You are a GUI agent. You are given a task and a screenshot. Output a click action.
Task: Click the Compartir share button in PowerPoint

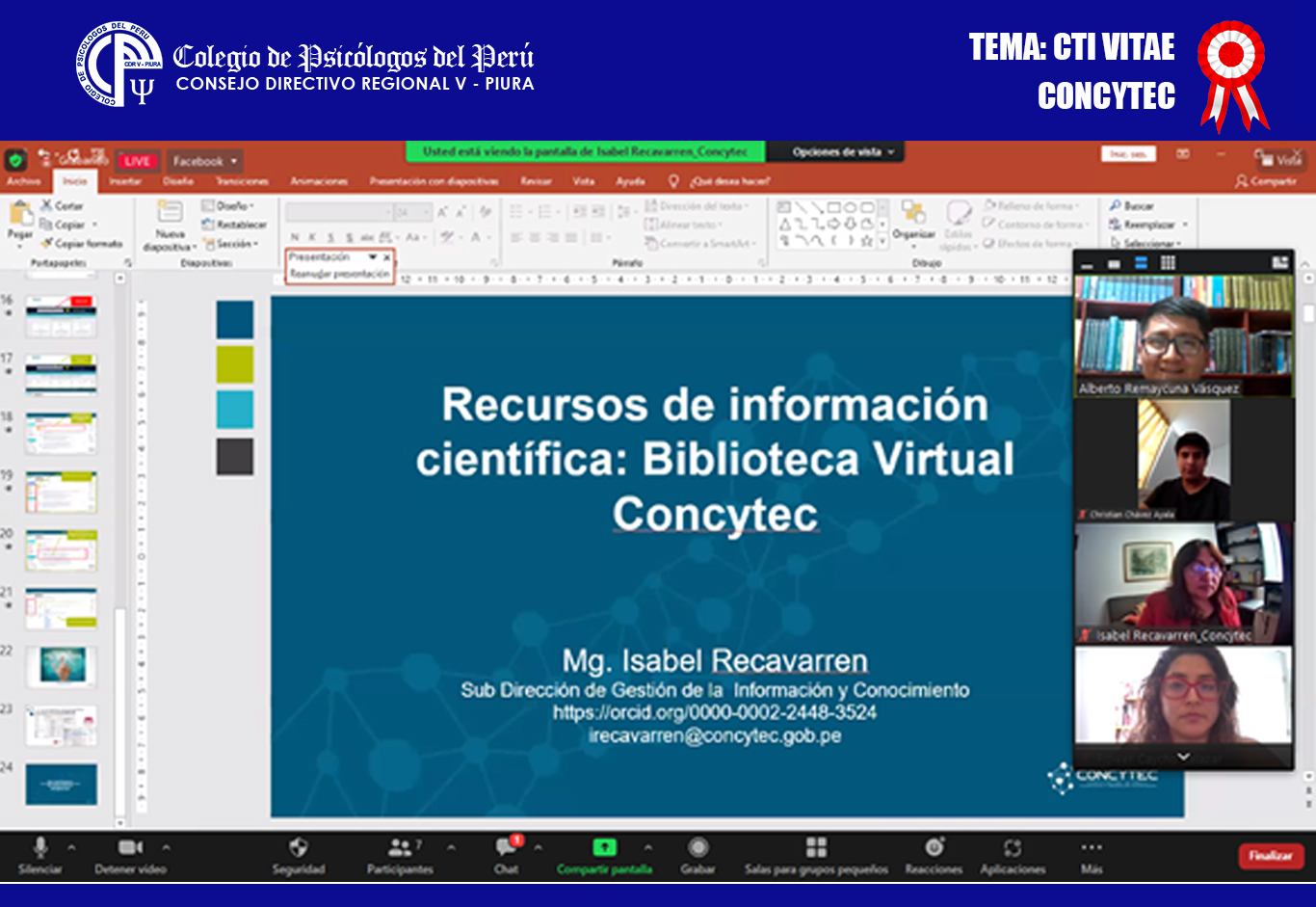(x=1266, y=181)
